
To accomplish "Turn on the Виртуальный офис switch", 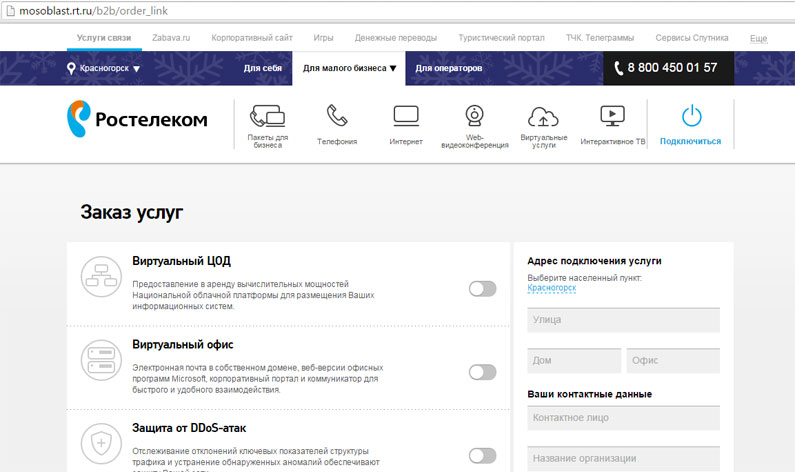I will pos(482,372).
